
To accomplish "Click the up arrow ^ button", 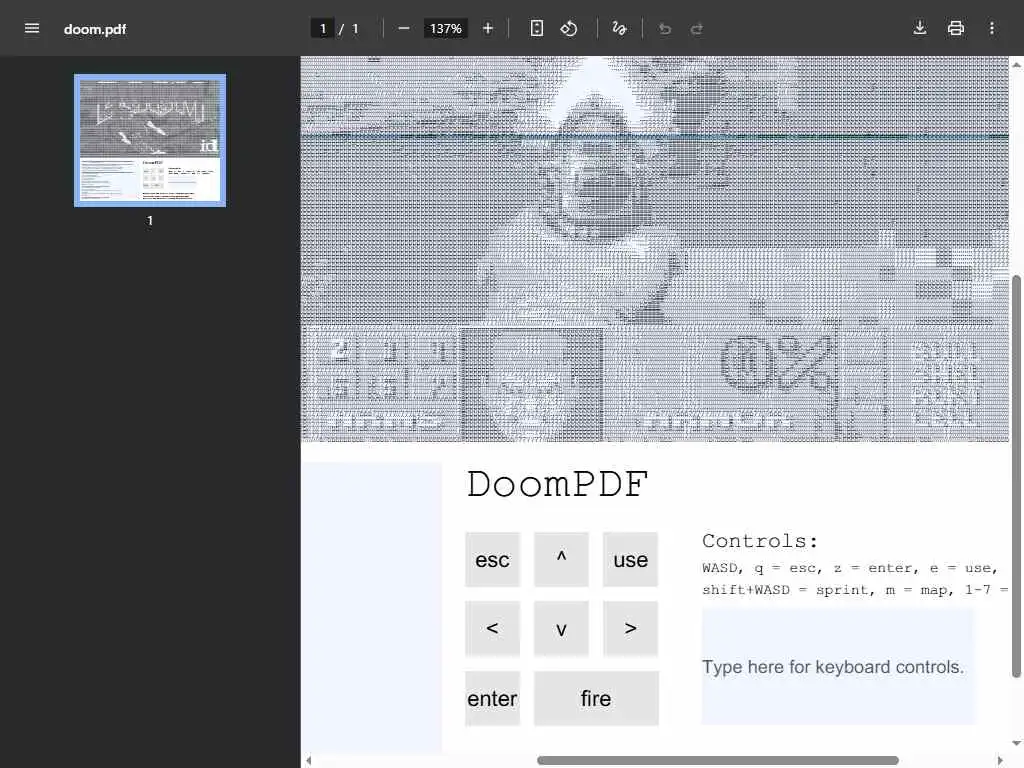I will pyautogui.click(x=561, y=560).
